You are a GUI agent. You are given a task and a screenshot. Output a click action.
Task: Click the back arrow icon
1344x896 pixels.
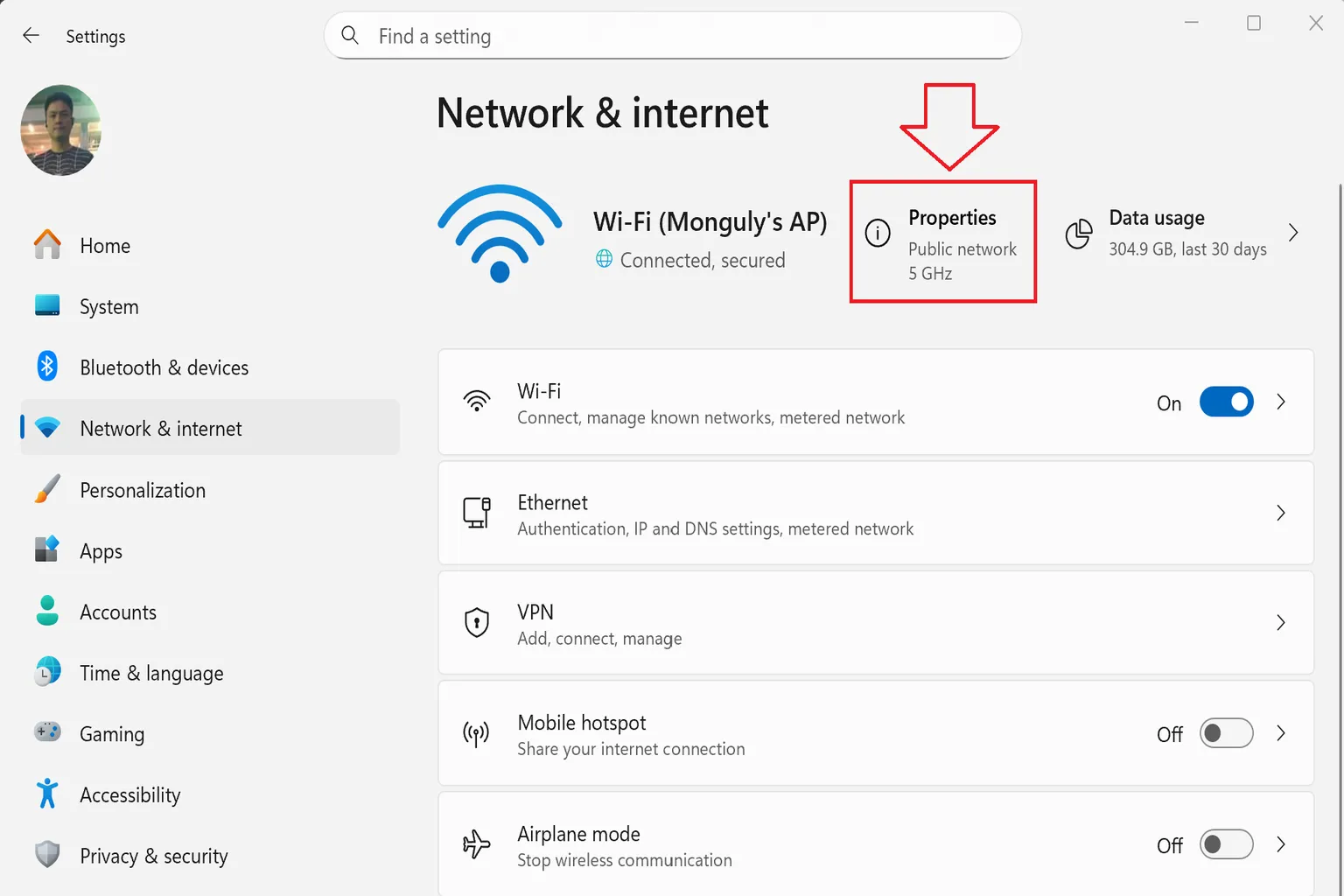[x=31, y=35]
